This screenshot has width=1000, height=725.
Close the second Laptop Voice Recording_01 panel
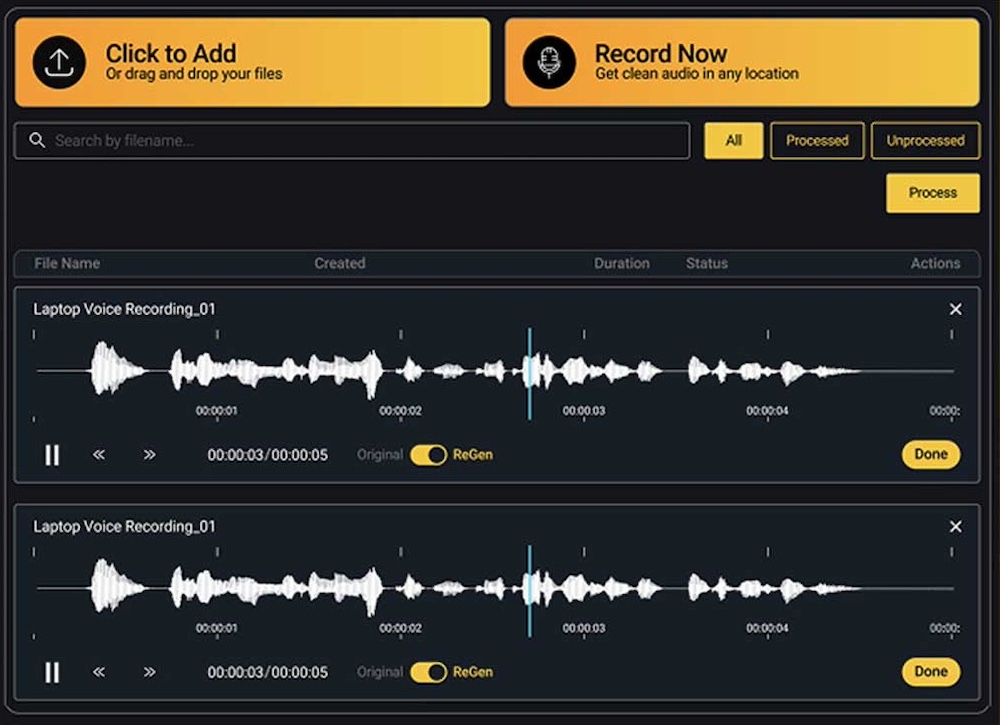pyautogui.click(x=955, y=527)
